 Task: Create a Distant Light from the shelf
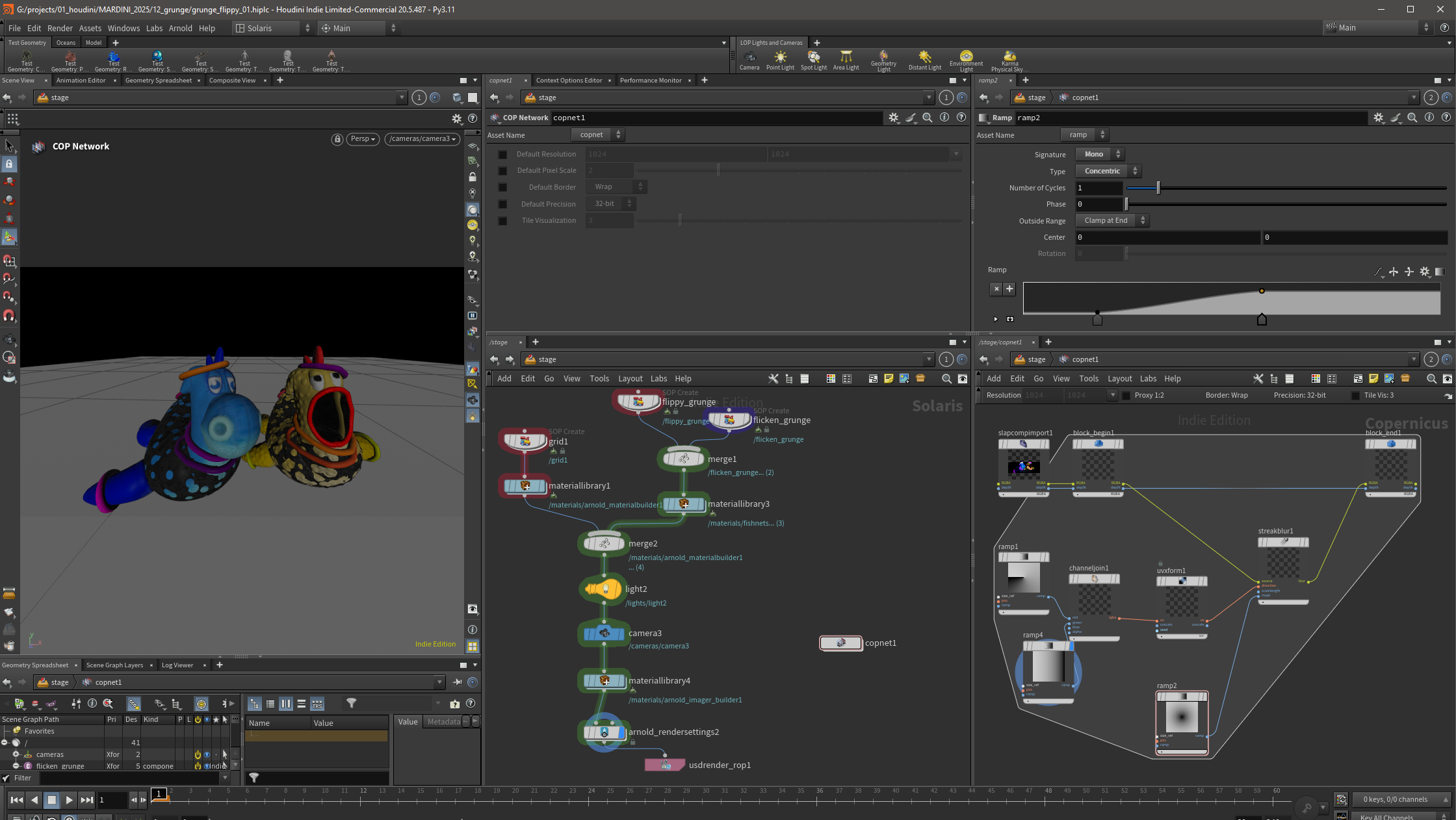point(925,60)
